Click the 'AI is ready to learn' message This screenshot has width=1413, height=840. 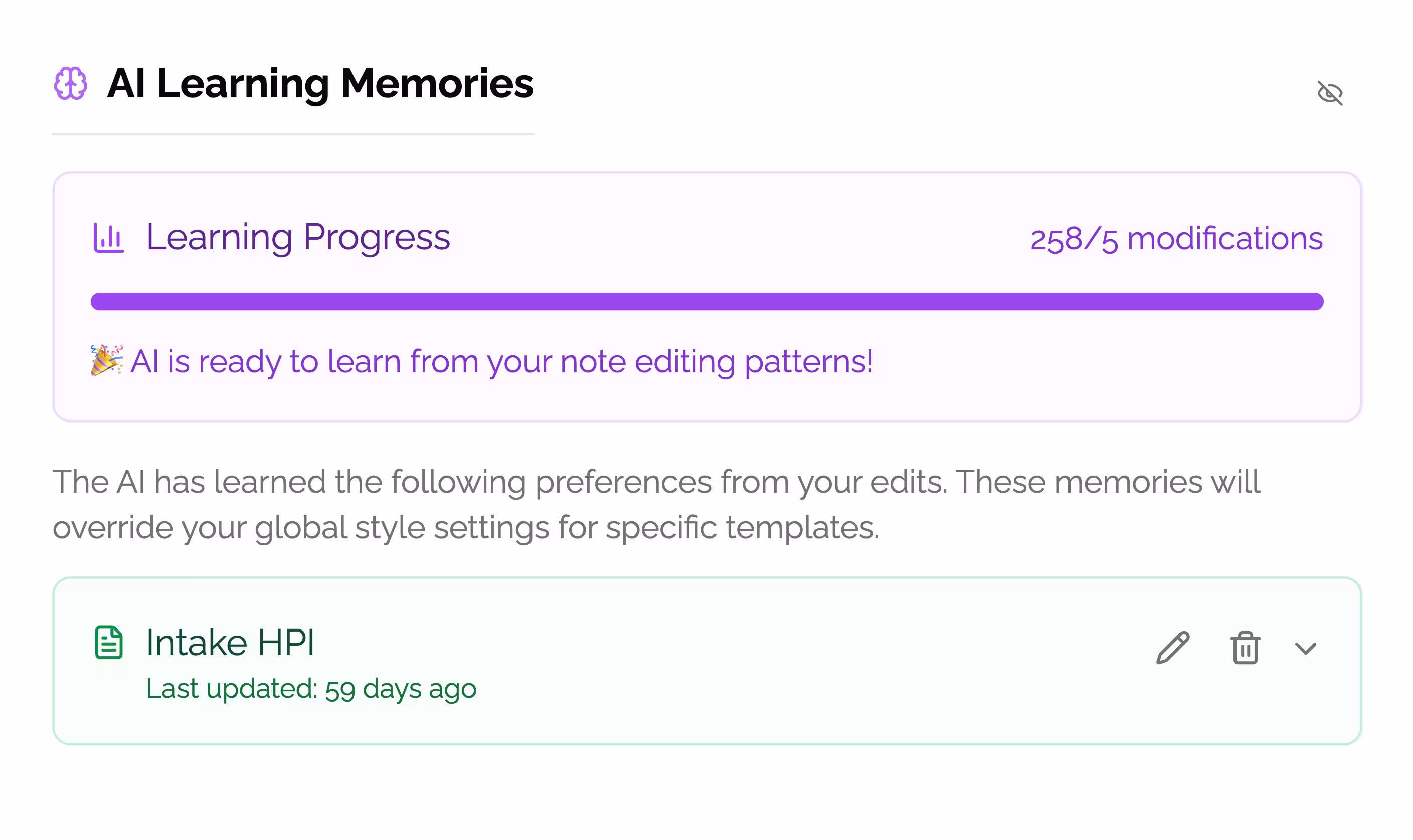[x=501, y=361]
